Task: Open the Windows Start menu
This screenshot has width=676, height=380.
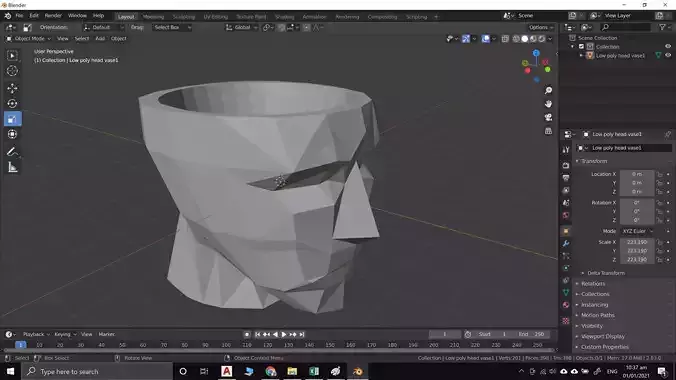Action: pos(10,371)
